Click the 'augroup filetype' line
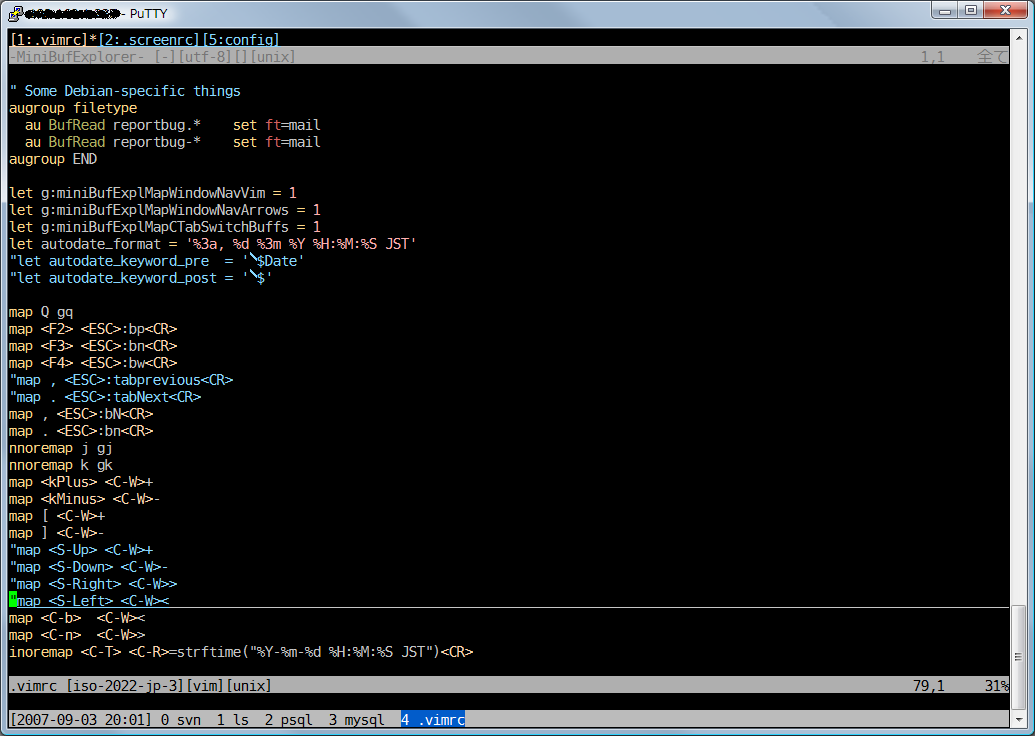The width and height of the screenshot is (1035, 736). pyautogui.click(x=73, y=108)
